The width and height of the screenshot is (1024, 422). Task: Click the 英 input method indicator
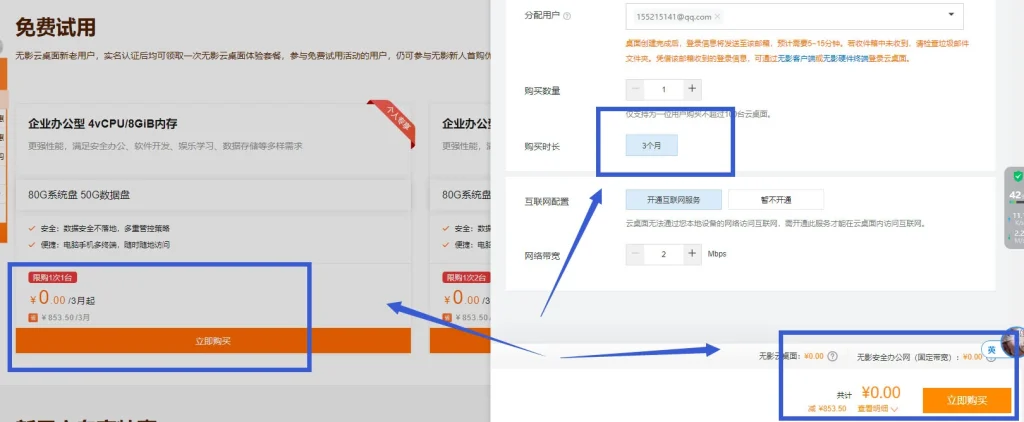991,350
